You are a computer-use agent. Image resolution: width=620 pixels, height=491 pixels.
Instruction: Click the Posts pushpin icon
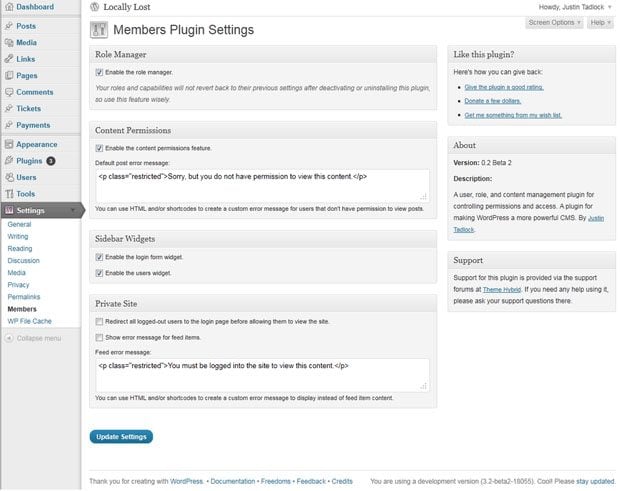[x=8, y=27]
